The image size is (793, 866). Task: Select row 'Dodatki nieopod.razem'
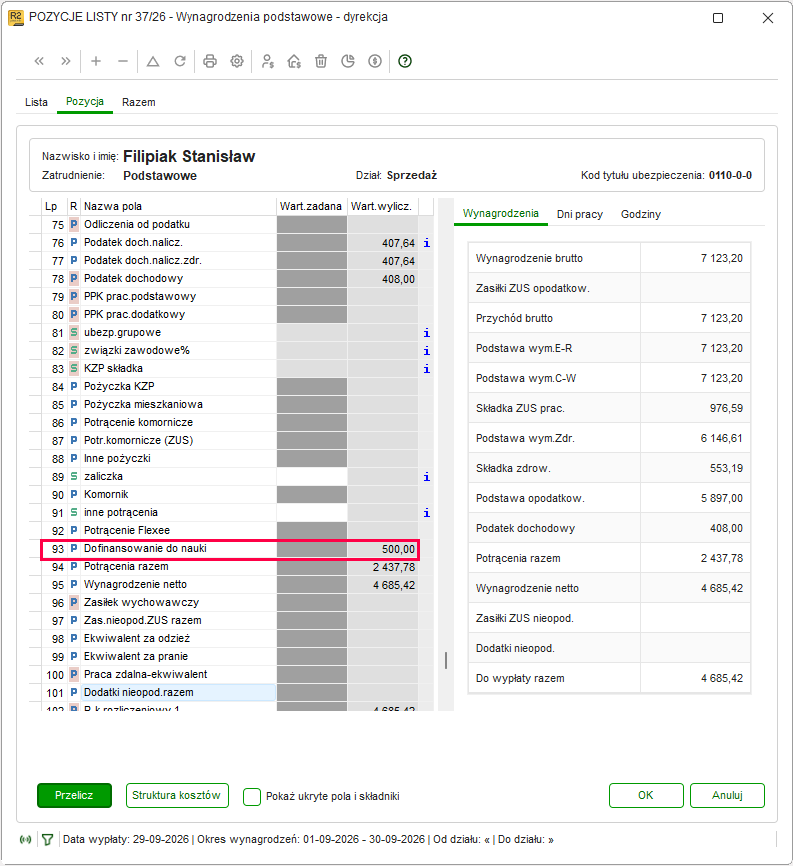point(230,693)
